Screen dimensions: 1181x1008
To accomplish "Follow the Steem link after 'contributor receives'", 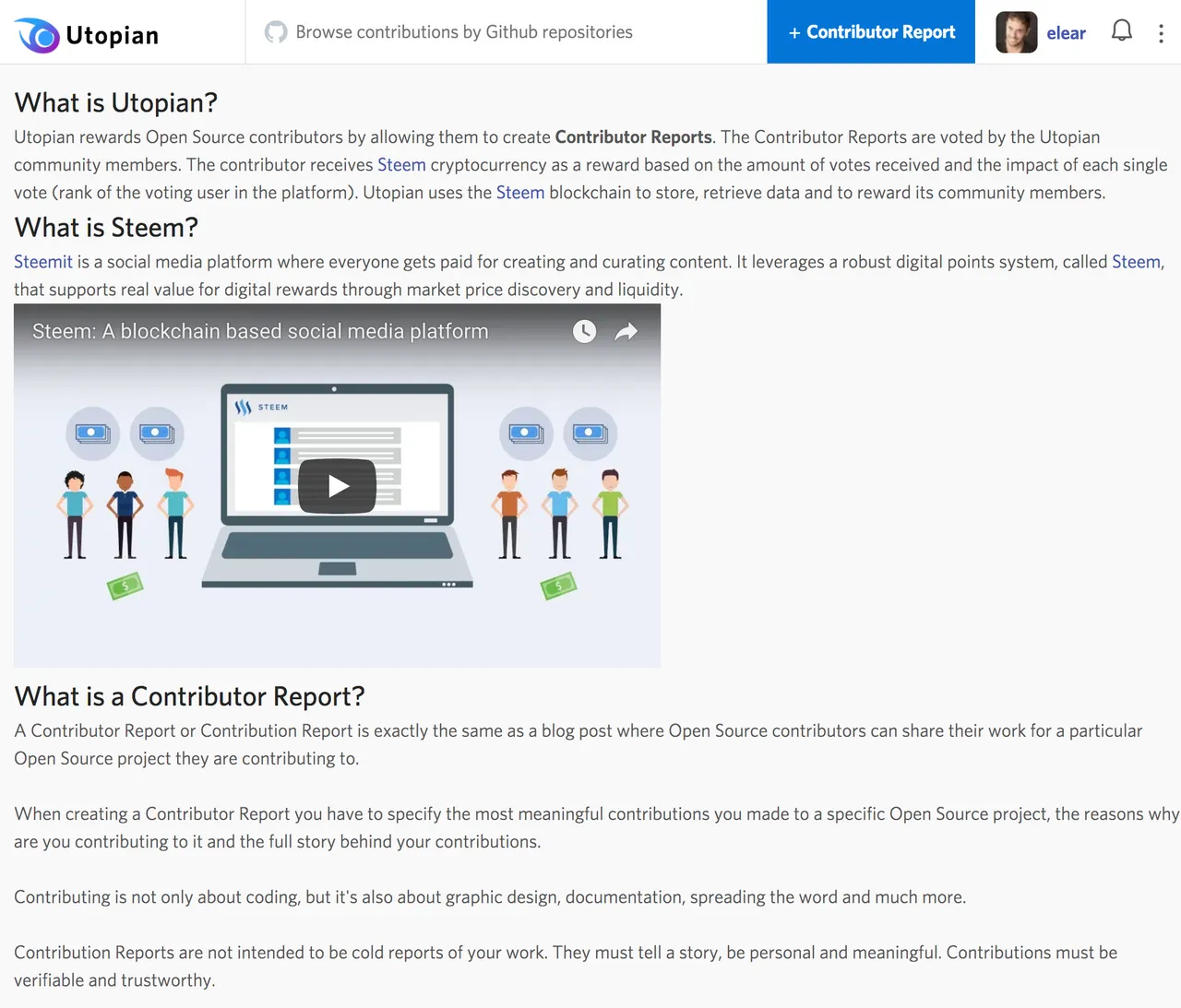I will 401,165.
